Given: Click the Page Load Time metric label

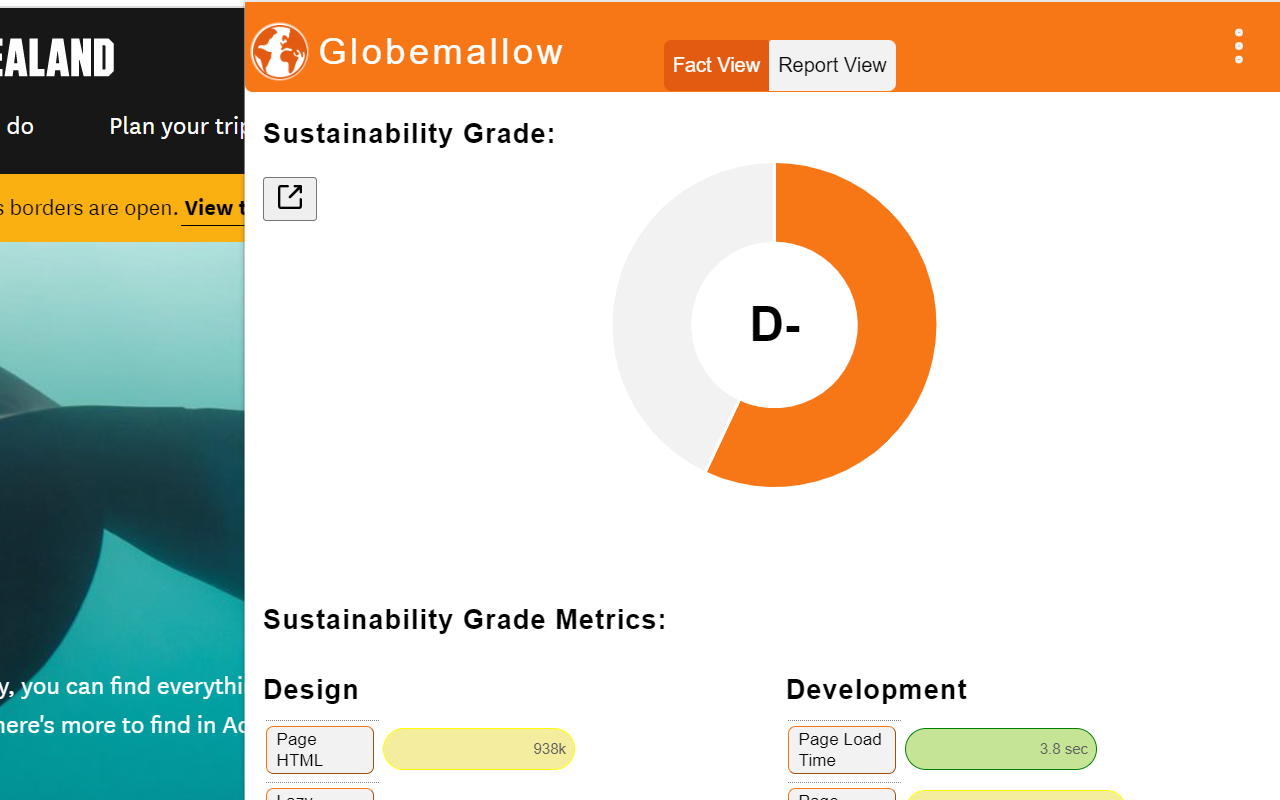Looking at the screenshot, I should click(x=841, y=750).
